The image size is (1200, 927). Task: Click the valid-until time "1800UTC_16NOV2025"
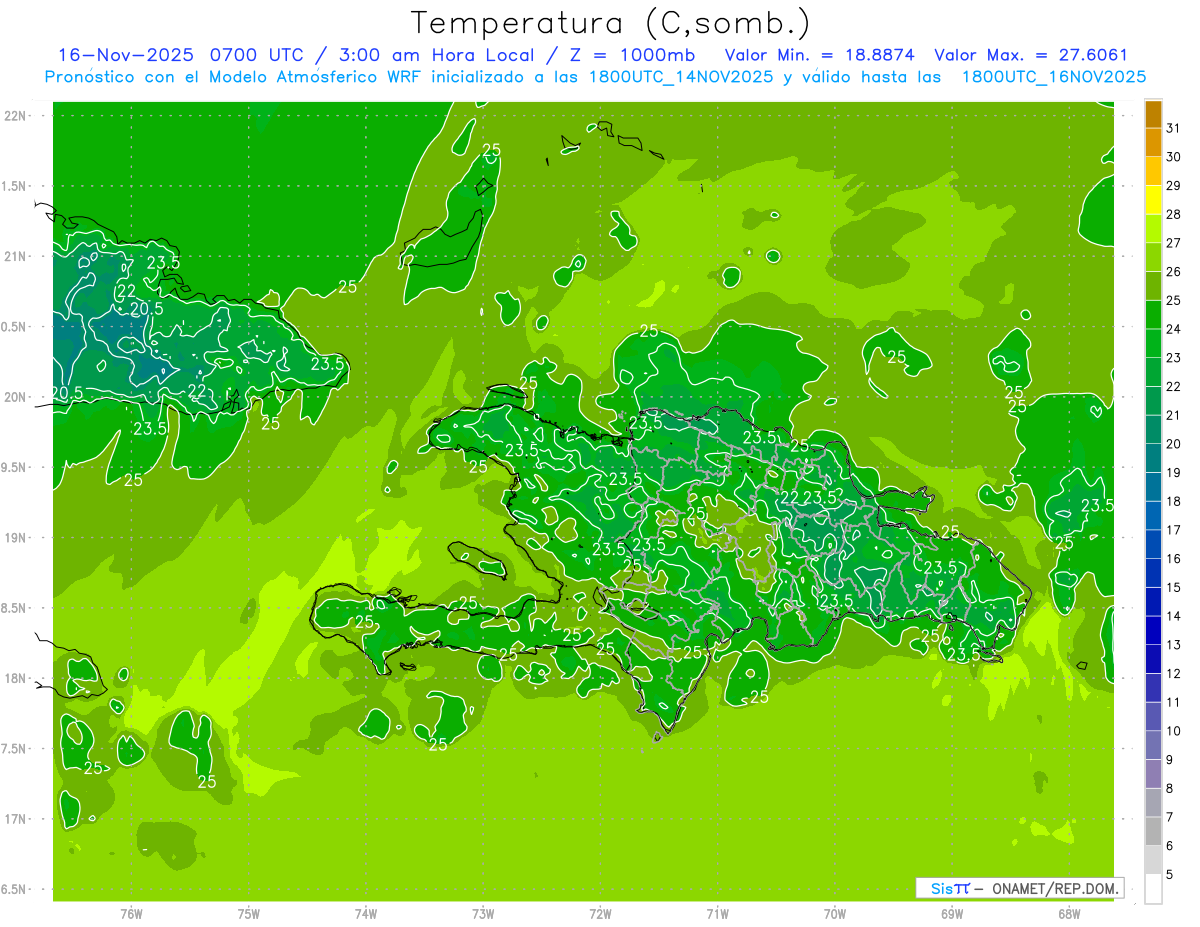(1053, 77)
